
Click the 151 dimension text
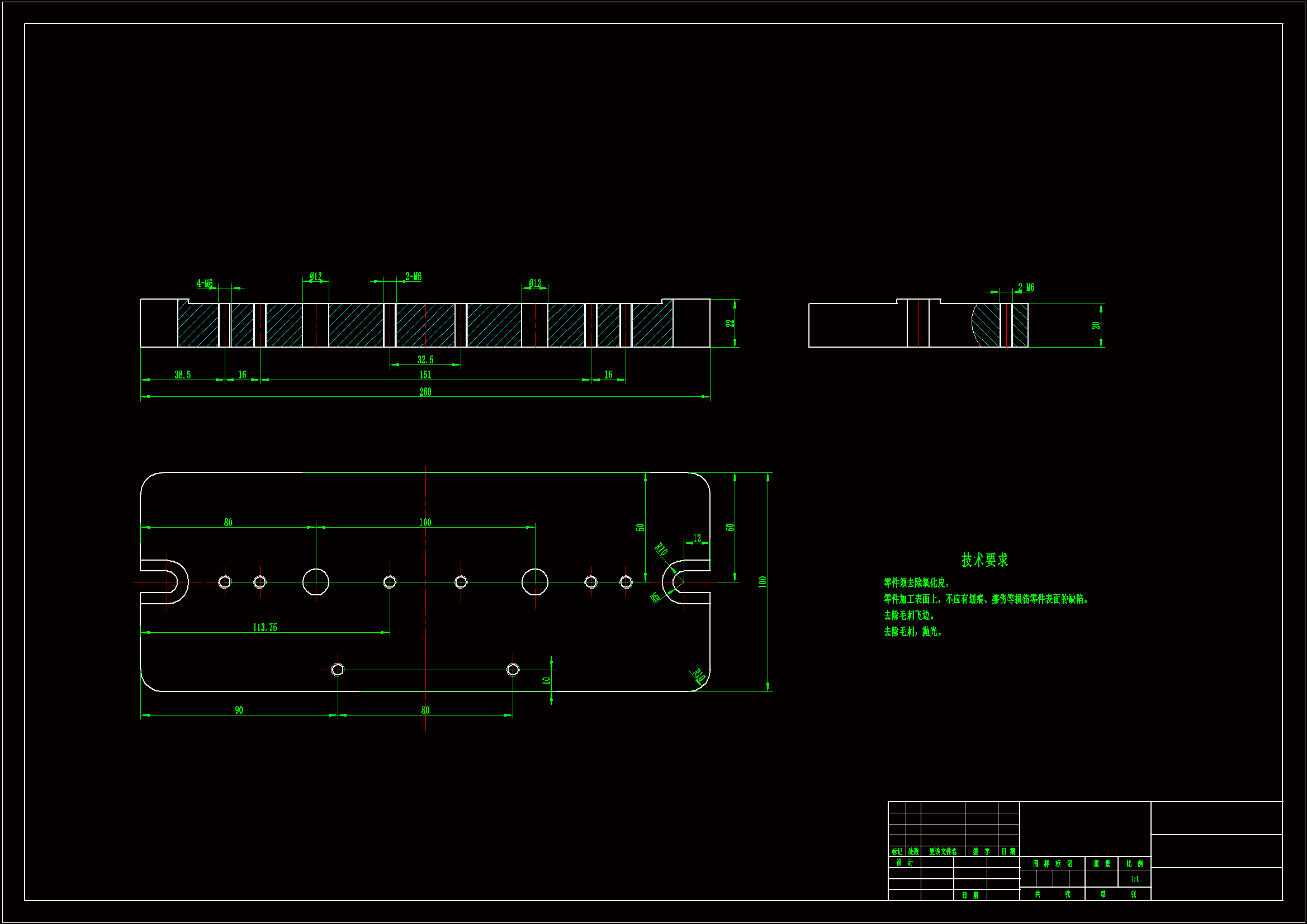(x=425, y=375)
